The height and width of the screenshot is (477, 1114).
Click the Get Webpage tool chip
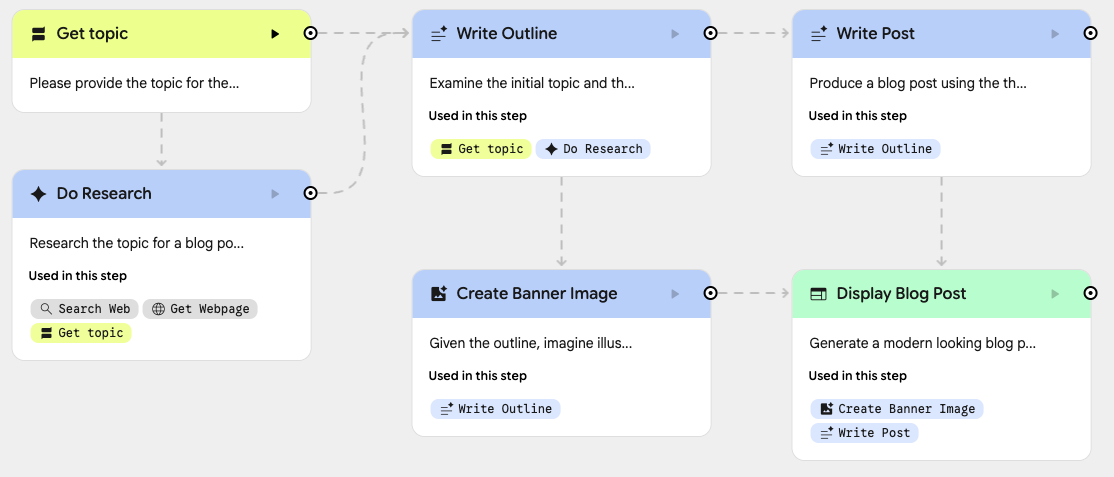[200, 309]
